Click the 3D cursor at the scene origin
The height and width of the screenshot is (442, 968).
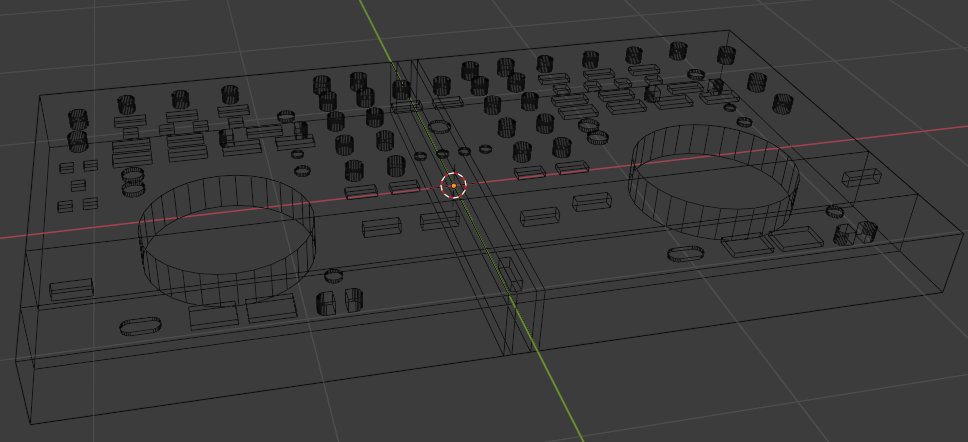[454, 185]
